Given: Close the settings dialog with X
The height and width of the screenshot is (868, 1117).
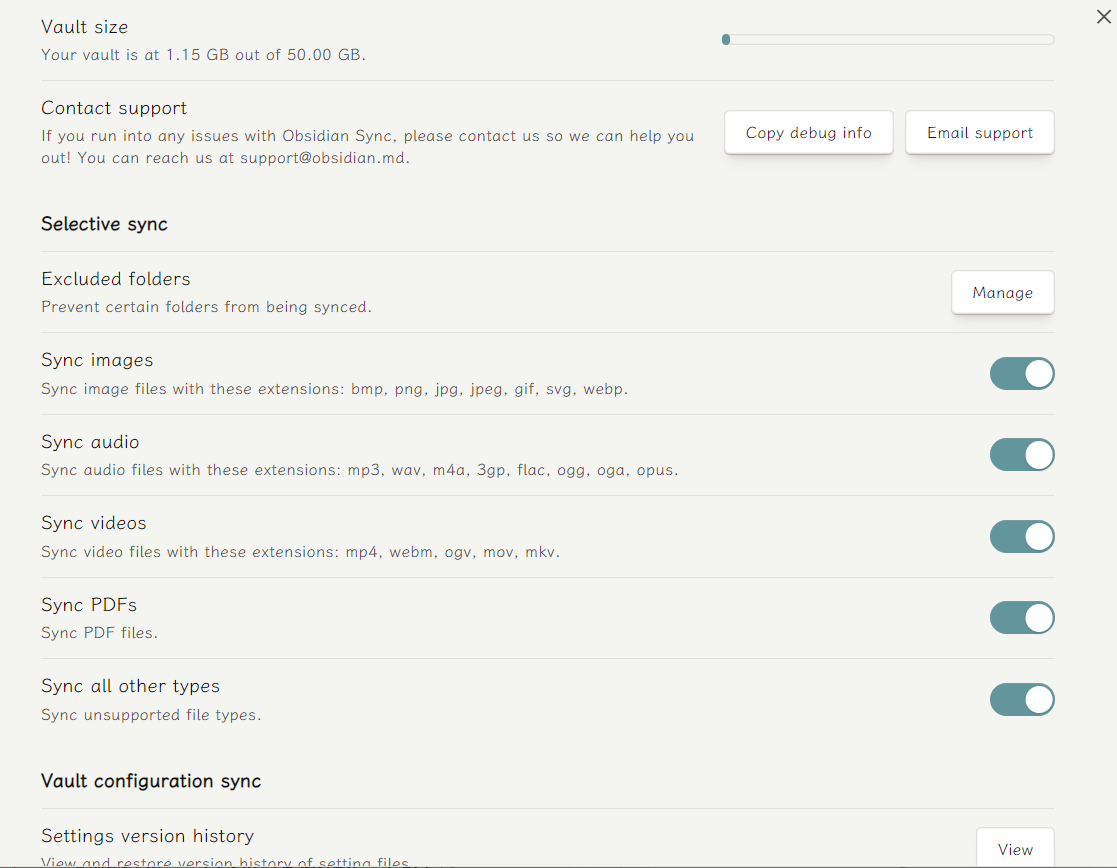Looking at the screenshot, I should (x=1103, y=16).
